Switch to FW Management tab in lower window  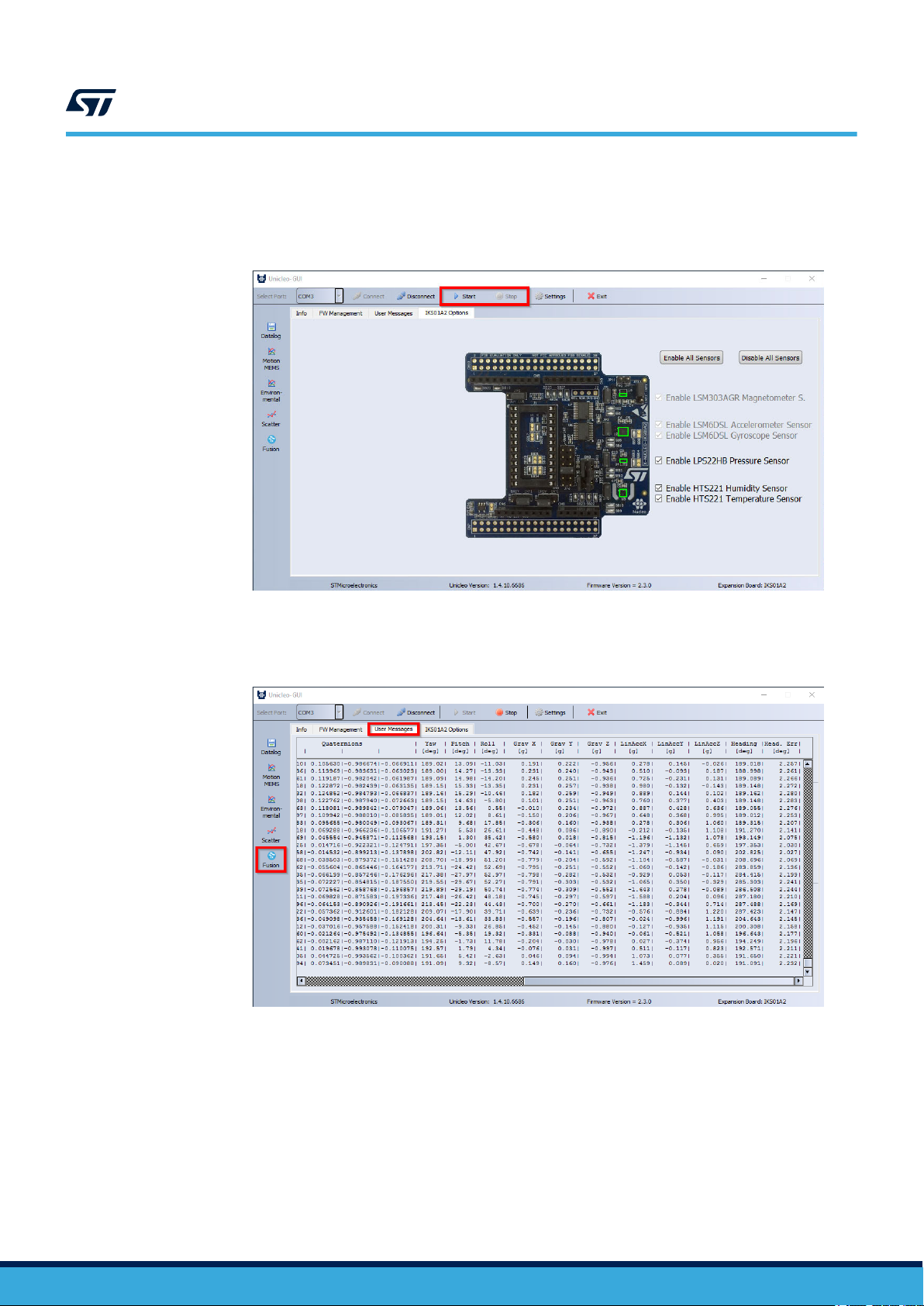[x=340, y=729]
